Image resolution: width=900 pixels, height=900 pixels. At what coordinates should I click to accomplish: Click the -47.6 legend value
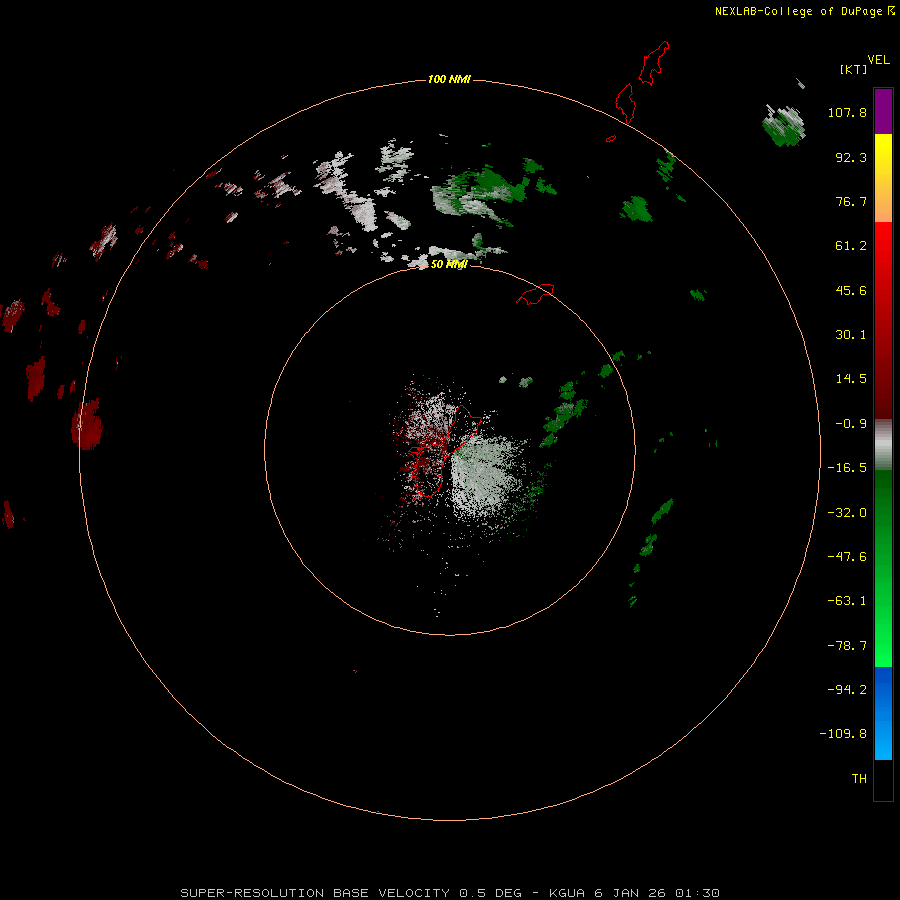(847, 557)
